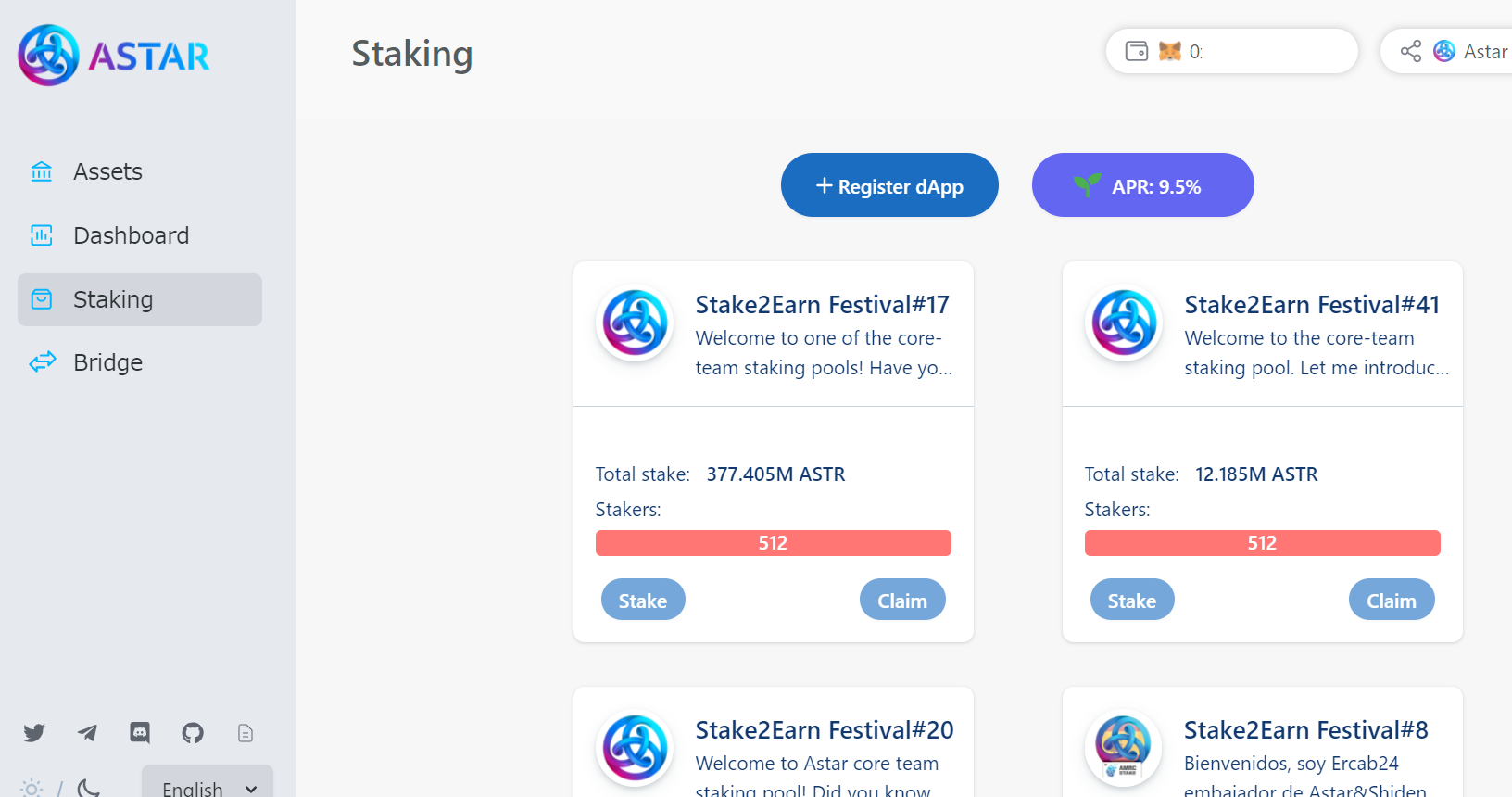Image resolution: width=1512 pixels, height=797 pixels.
Task: Select the Bridge menu item
Action: point(107,362)
